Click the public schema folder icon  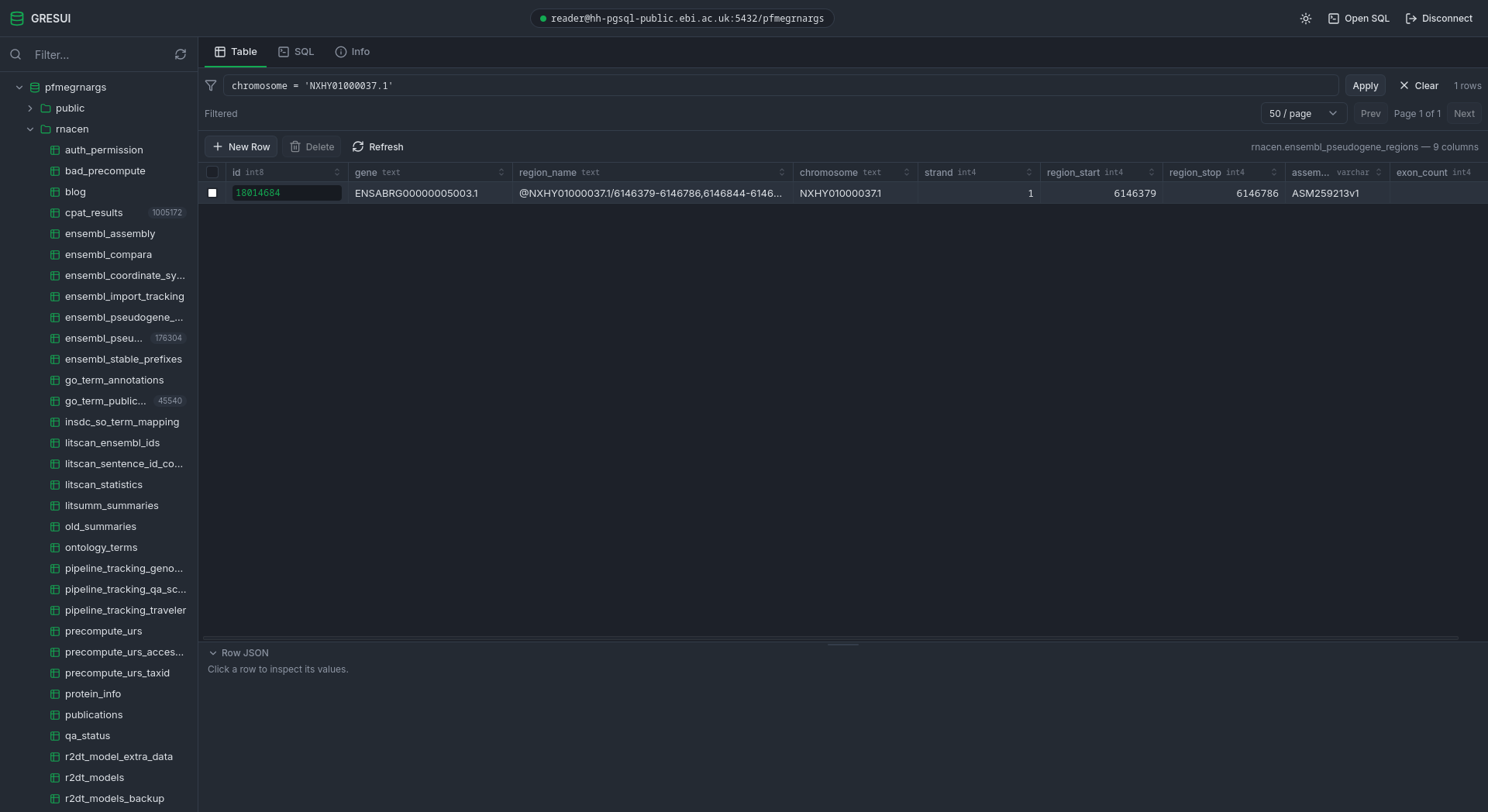tap(46, 108)
